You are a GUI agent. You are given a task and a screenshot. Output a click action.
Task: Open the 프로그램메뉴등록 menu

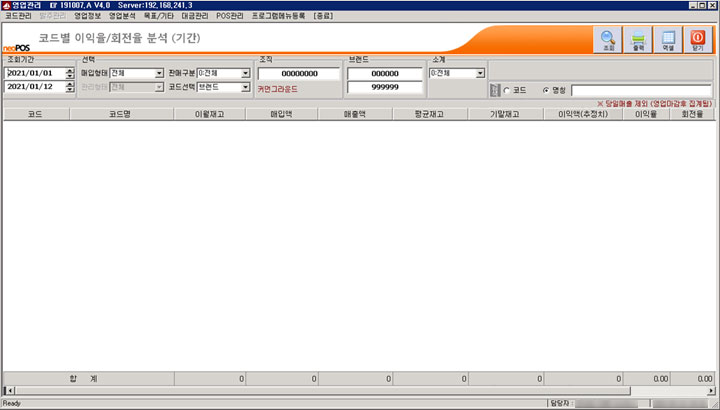[278, 16]
